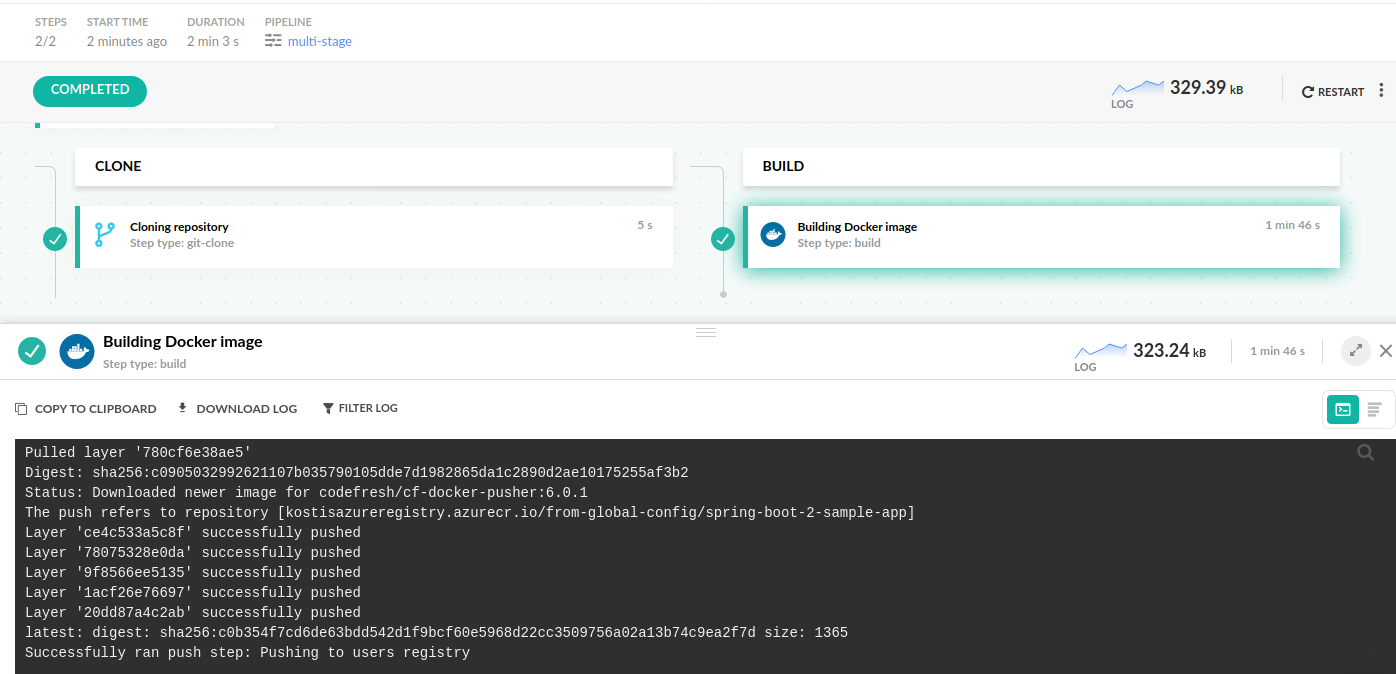Close the Building Docker image log panel
The width and height of the screenshot is (1396, 674).
click(1385, 351)
